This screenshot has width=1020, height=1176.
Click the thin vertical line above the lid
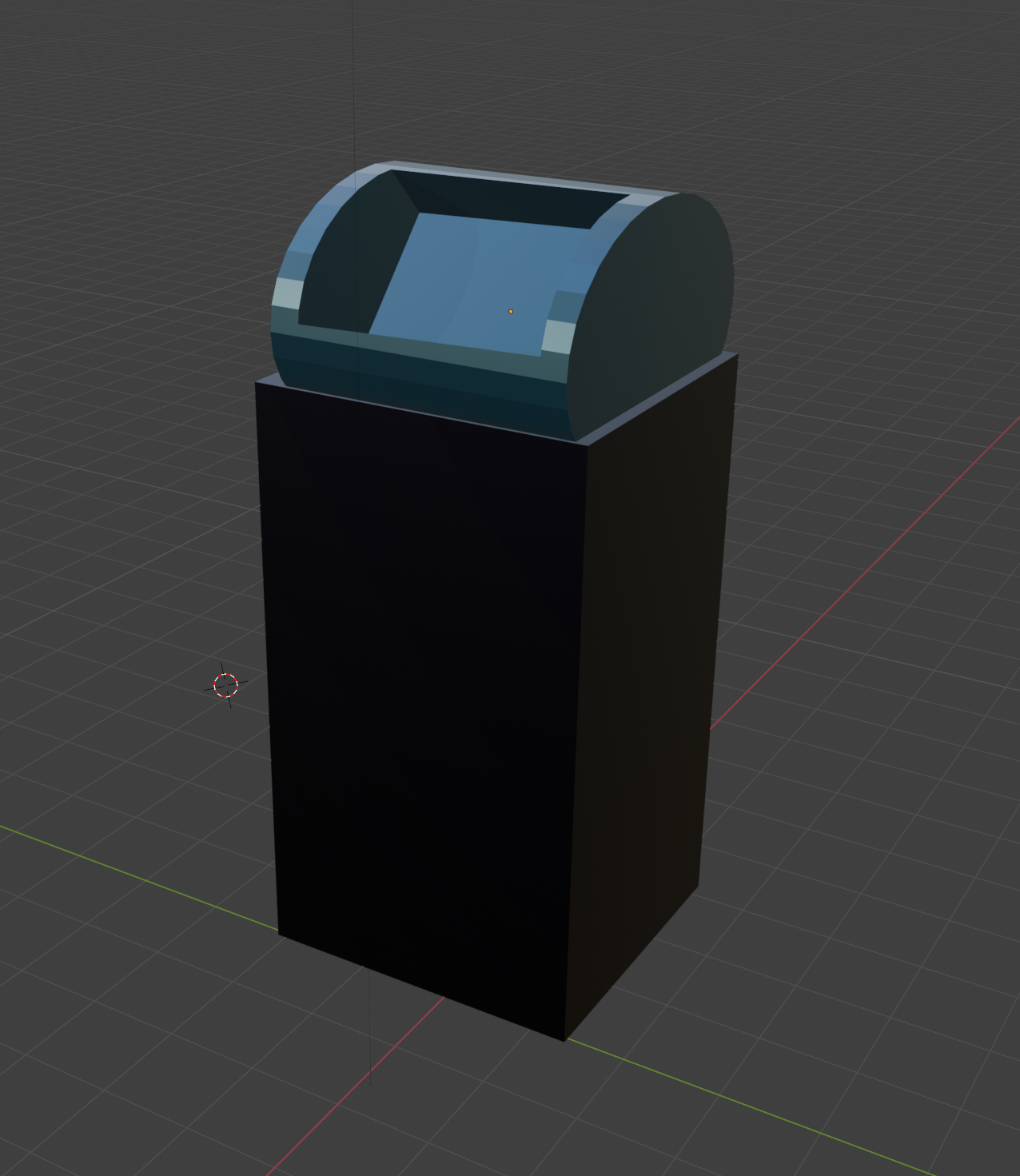(x=353, y=80)
